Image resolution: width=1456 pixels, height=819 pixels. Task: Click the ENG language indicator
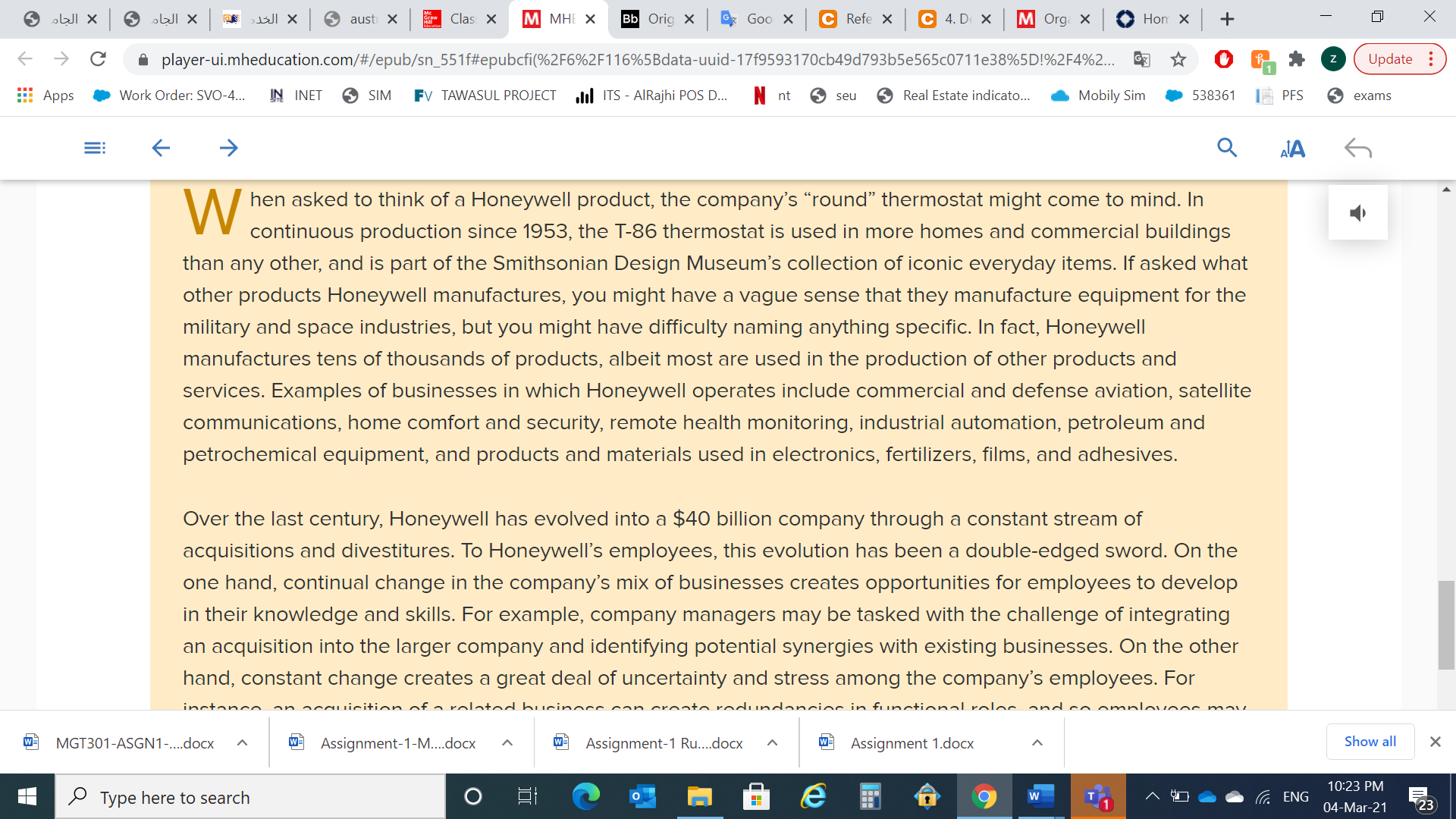click(x=1296, y=797)
